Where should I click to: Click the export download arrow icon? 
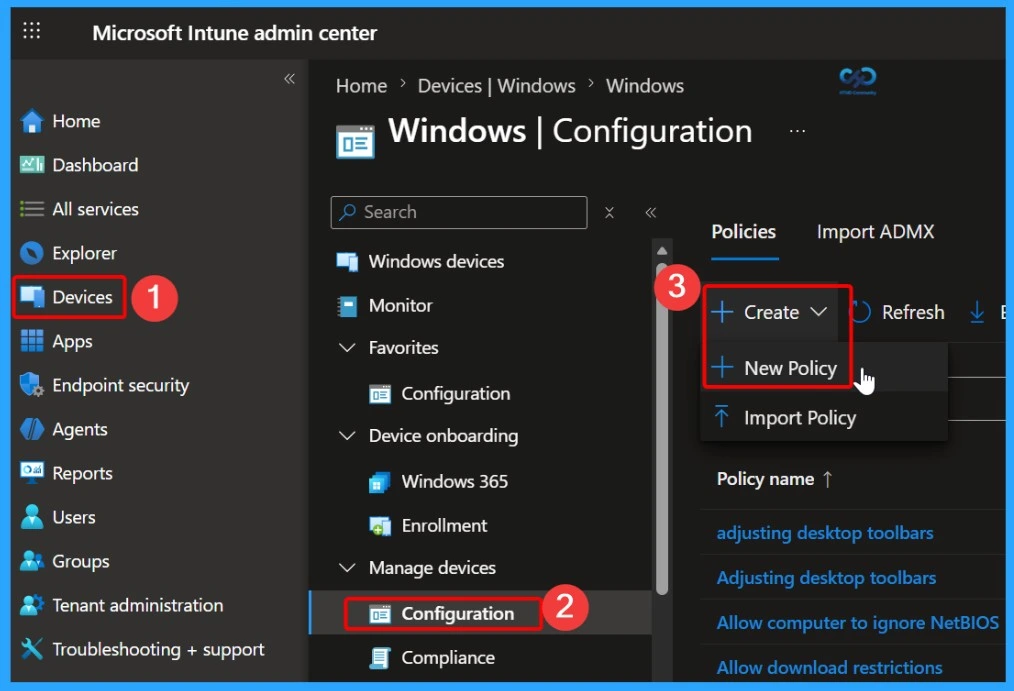pyautogui.click(x=976, y=312)
